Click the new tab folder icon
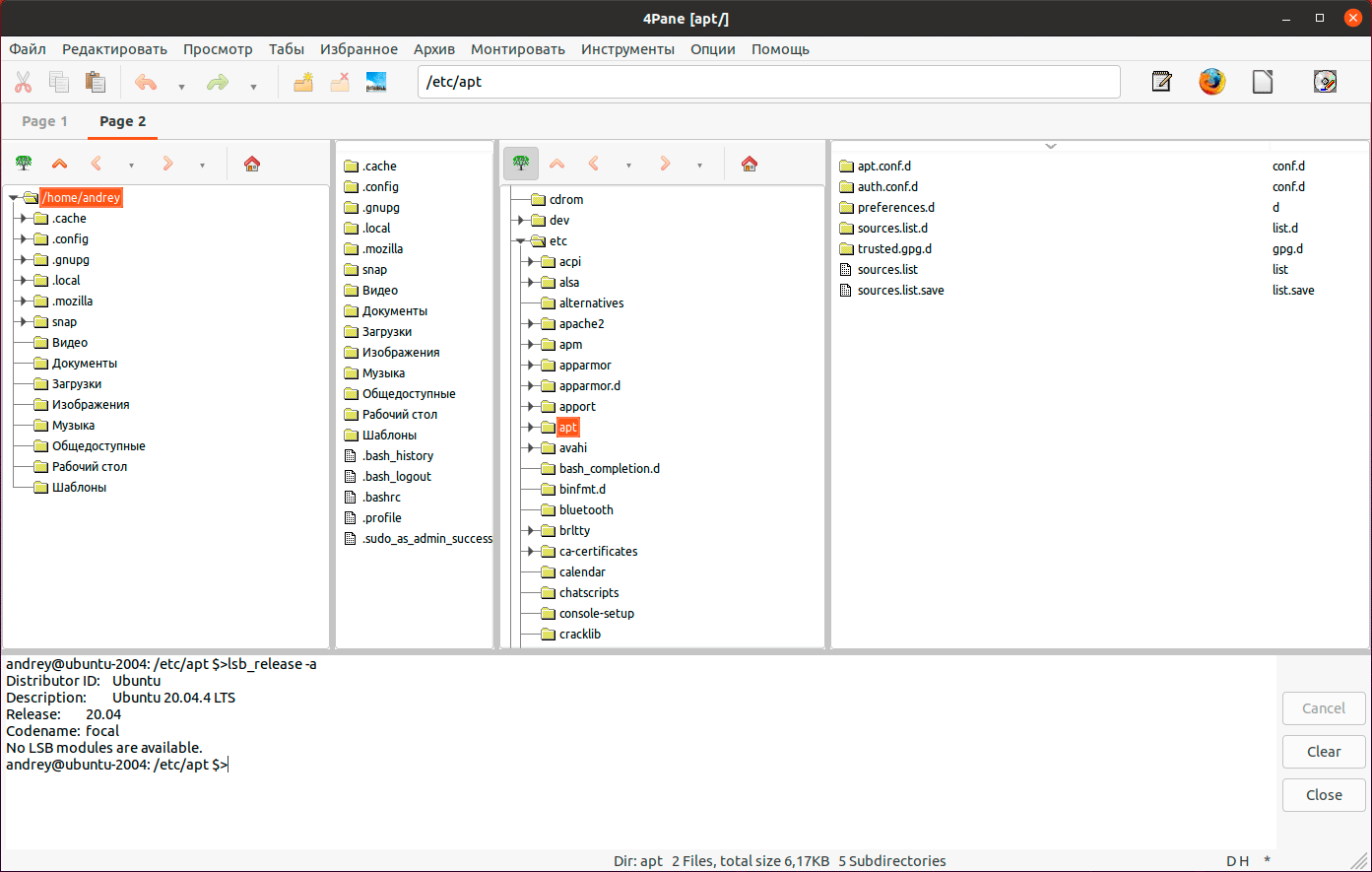The height and width of the screenshot is (872, 1372). coord(303,83)
